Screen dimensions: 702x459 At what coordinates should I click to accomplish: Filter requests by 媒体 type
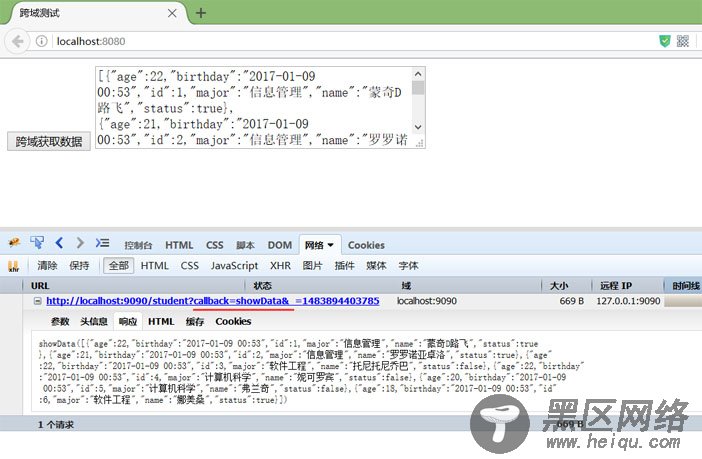pyautogui.click(x=376, y=266)
